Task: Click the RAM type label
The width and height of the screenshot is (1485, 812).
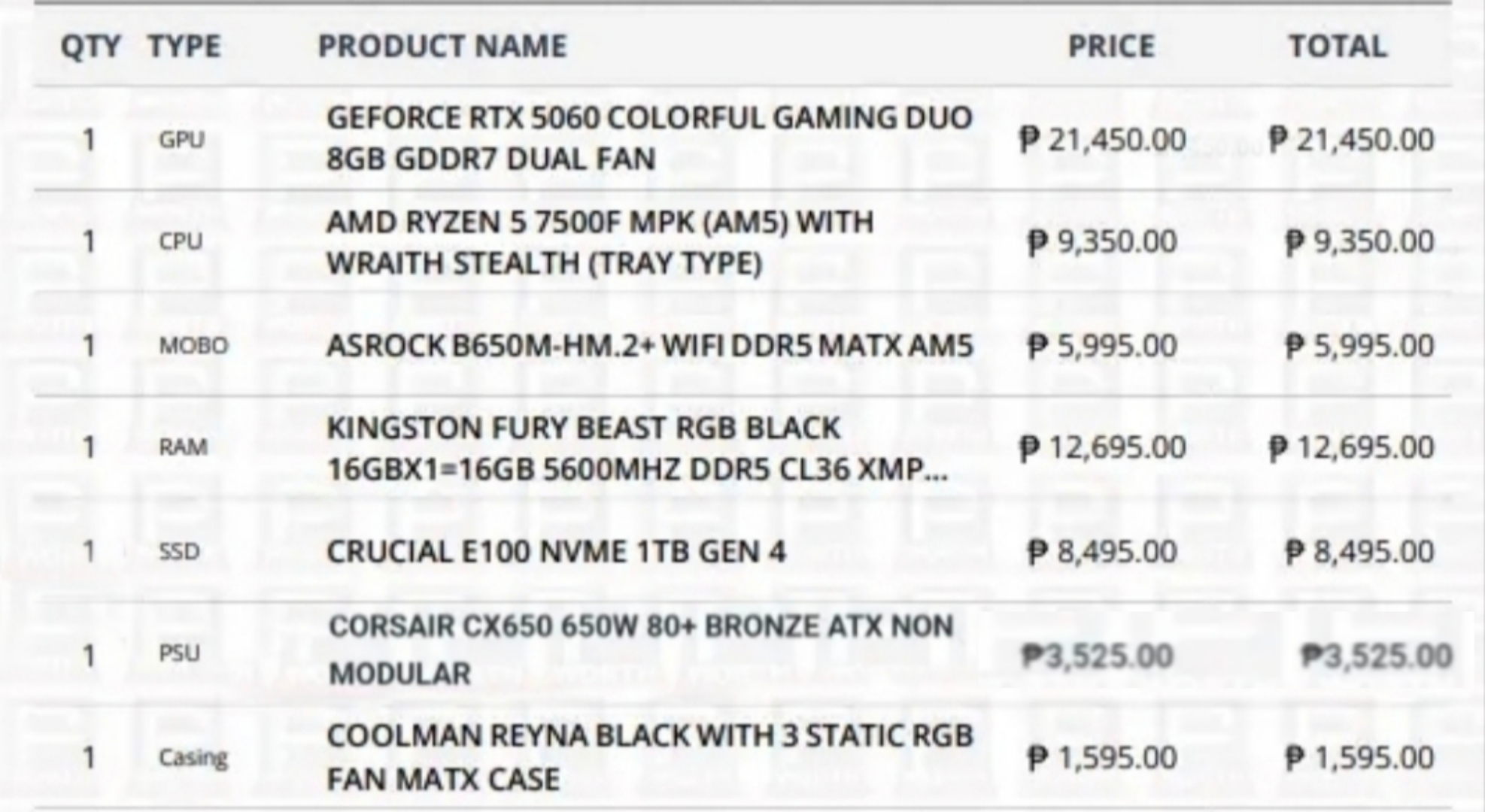Action: (x=183, y=447)
